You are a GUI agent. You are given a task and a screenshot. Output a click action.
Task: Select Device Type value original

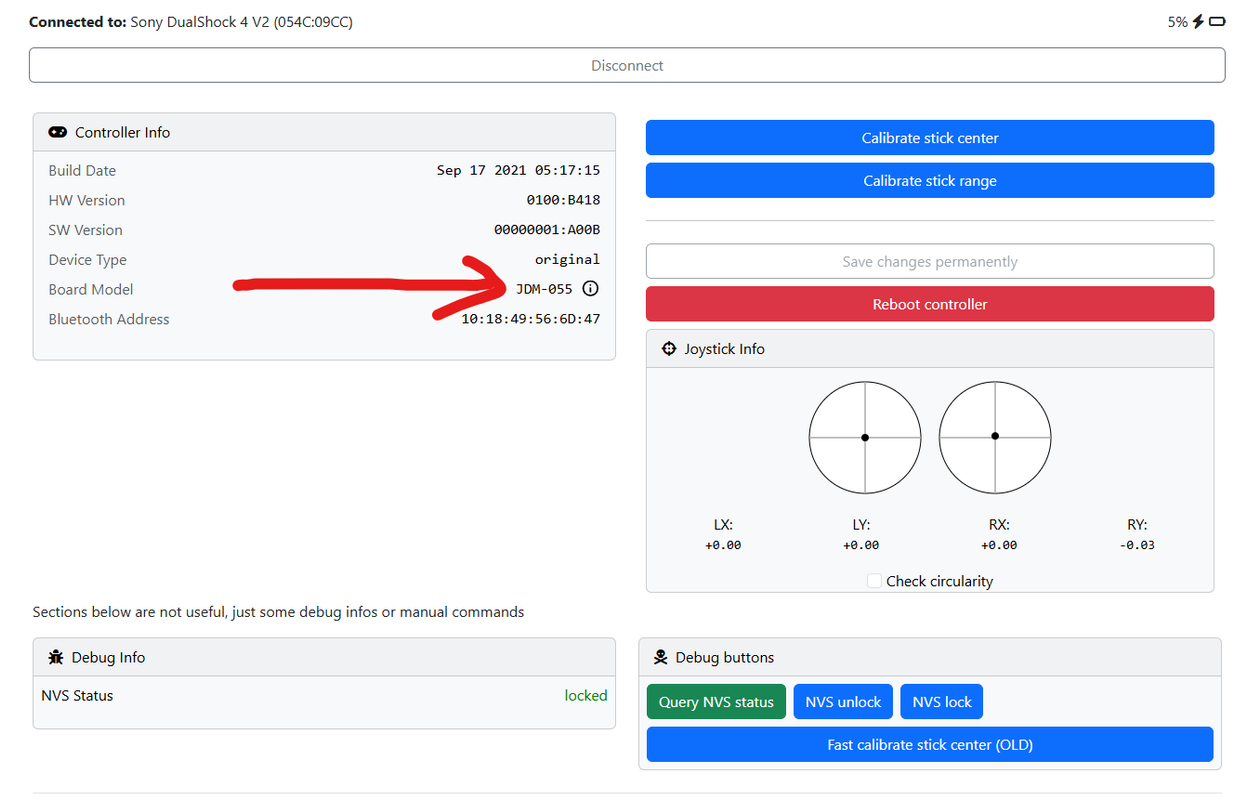pyautogui.click(x=567, y=260)
